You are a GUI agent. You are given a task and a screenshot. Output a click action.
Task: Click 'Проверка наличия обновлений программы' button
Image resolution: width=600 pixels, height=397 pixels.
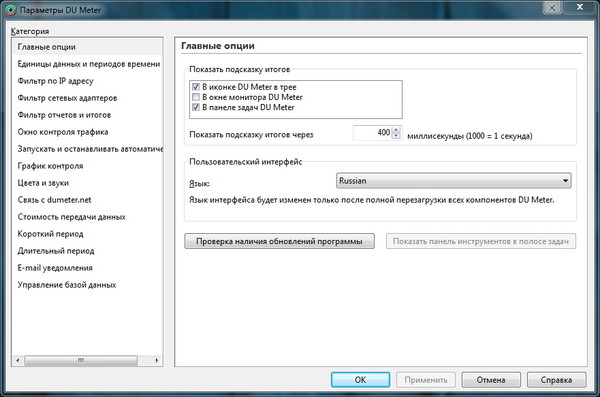point(279,241)
